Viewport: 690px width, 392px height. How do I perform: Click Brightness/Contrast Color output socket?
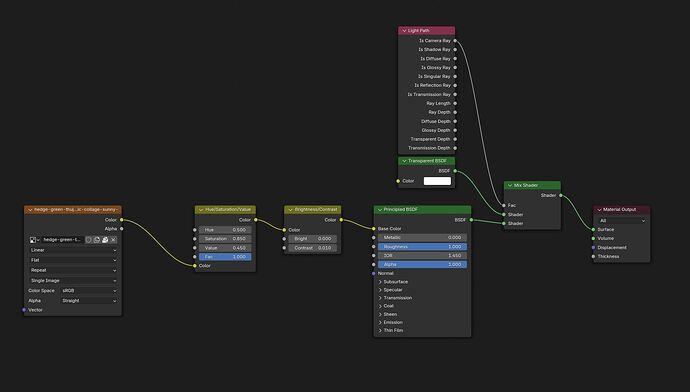[x=341, y=220]
